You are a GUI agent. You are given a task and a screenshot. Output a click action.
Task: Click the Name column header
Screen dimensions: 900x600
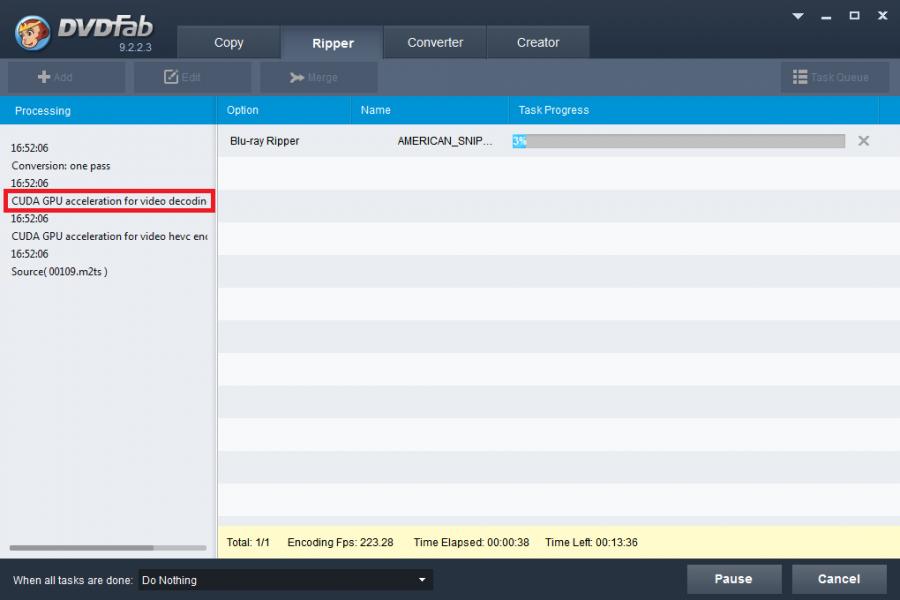429,110
